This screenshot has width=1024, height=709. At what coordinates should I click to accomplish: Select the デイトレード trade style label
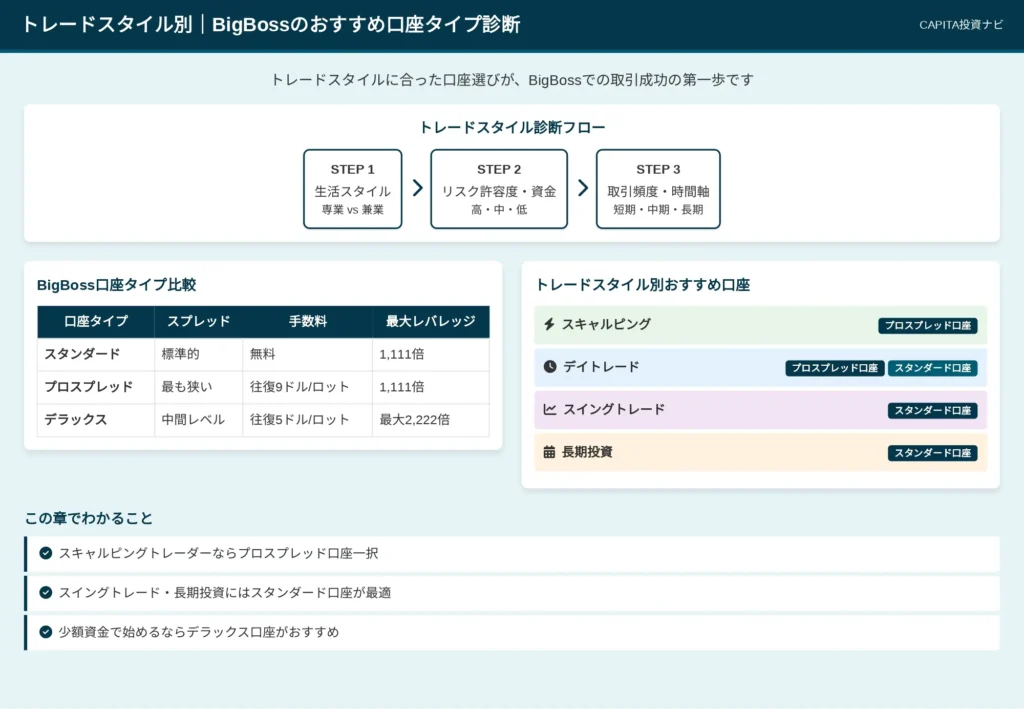601,367
